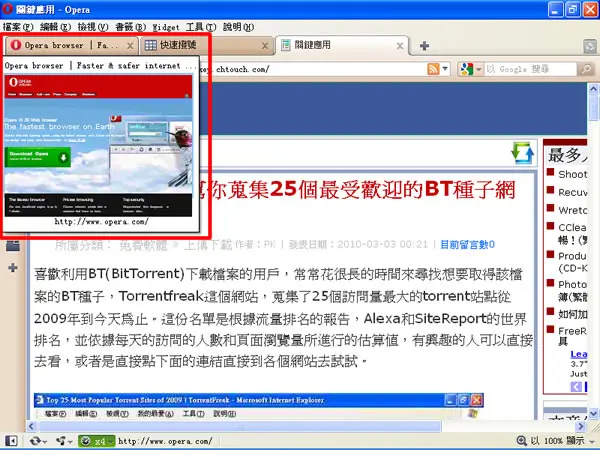This screenshot has width=600, height=450.
Task: Open the Google search engine dropdown
Action: pos(471,69)
